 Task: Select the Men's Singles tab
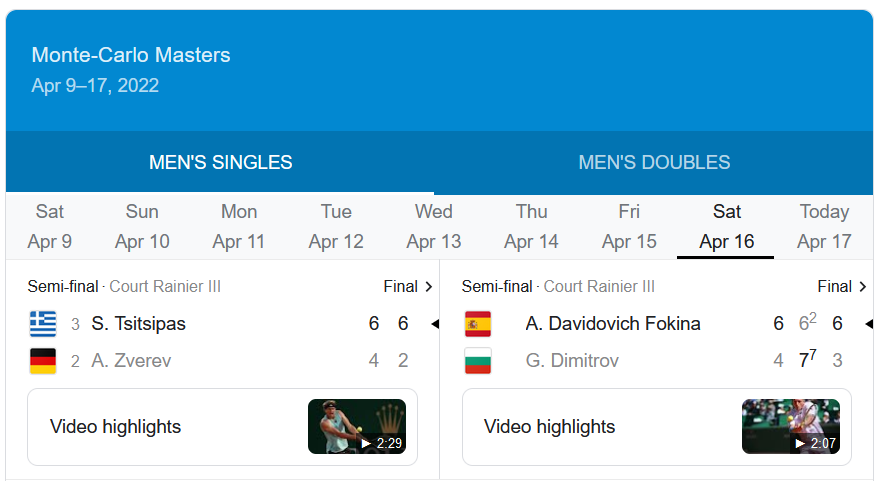pyautogui.click(x=220, y=163)
